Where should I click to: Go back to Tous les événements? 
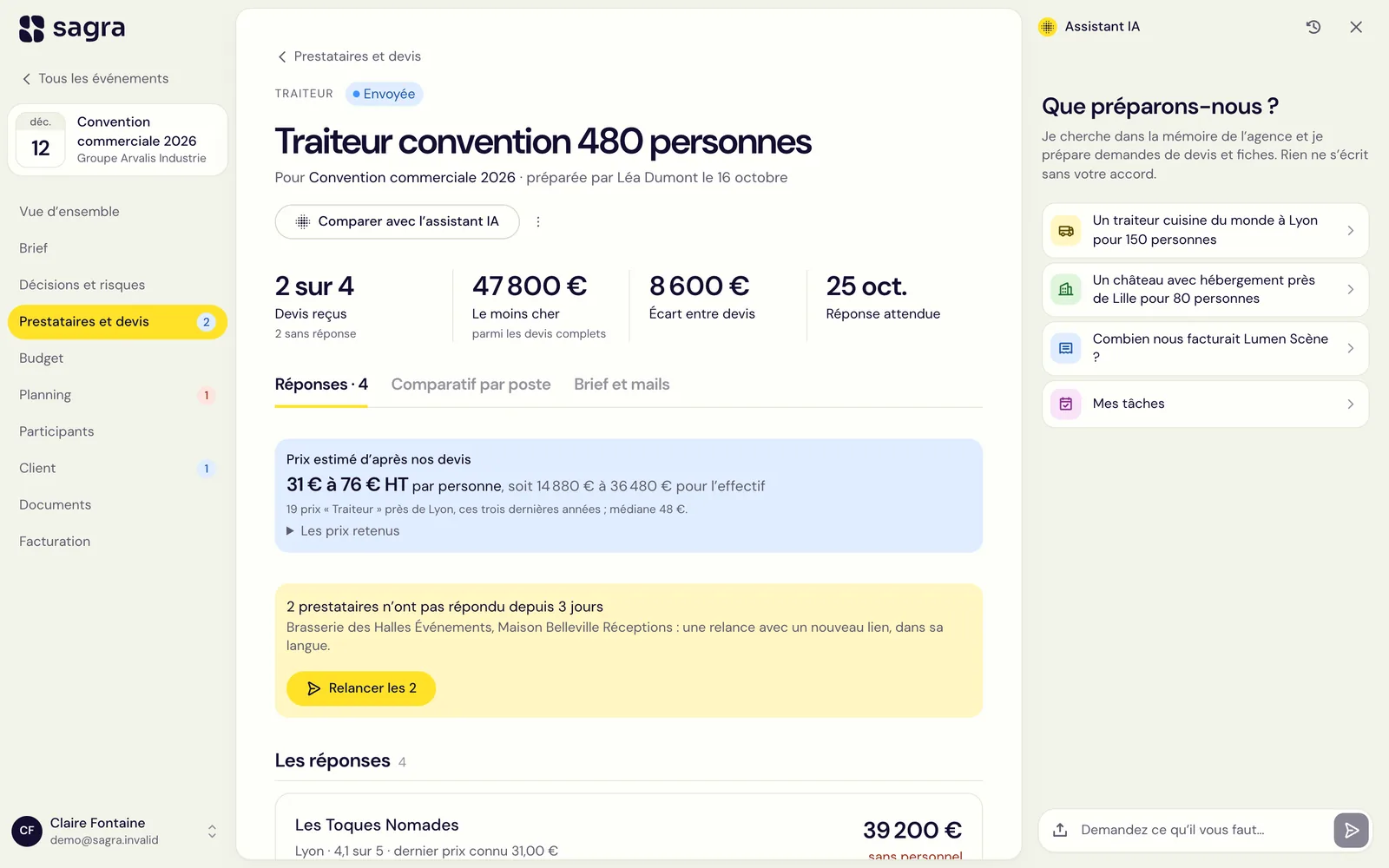pos(95,79)
